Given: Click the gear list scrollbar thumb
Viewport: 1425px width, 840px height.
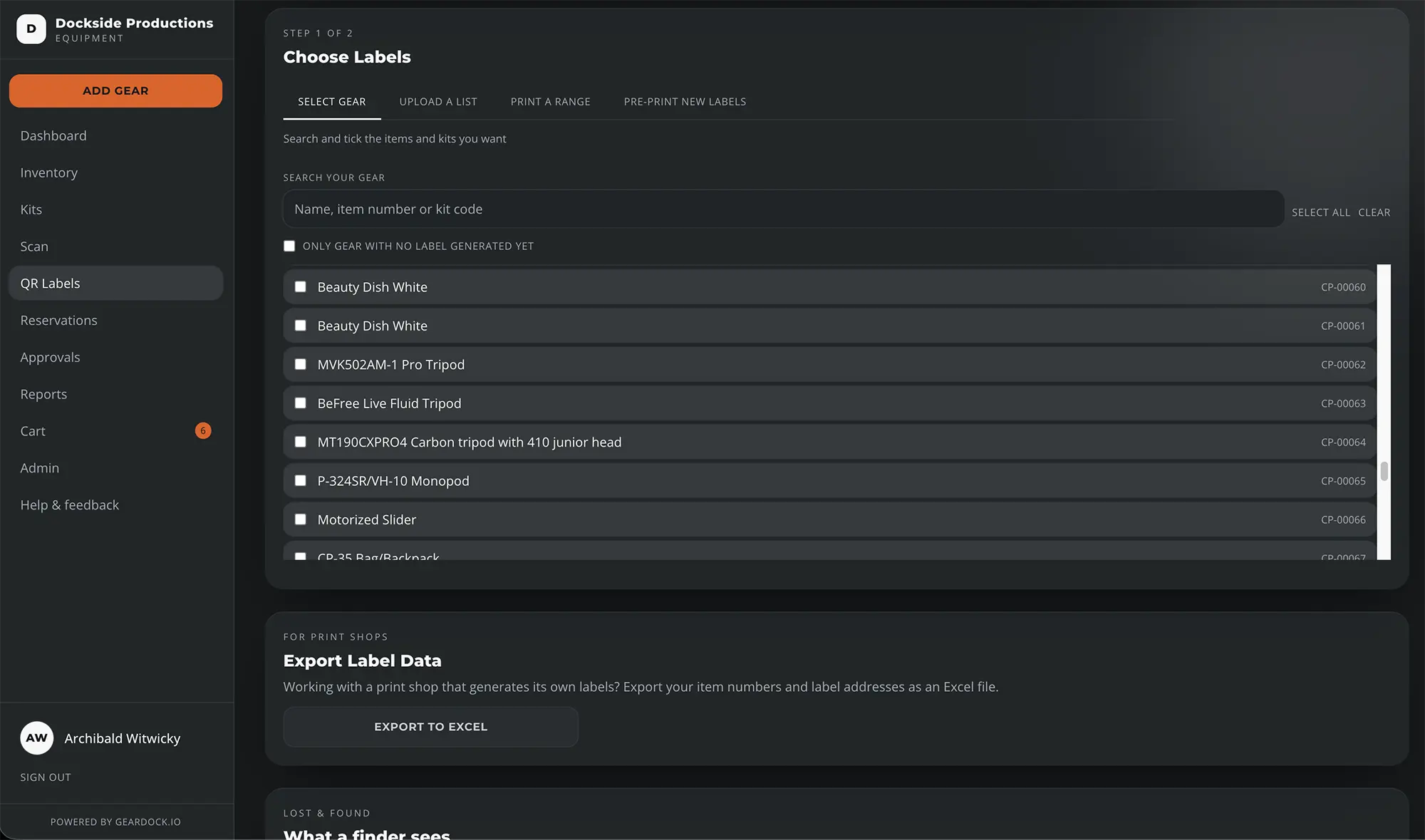Looking at the screenshot, I should tap(1384, 471).
